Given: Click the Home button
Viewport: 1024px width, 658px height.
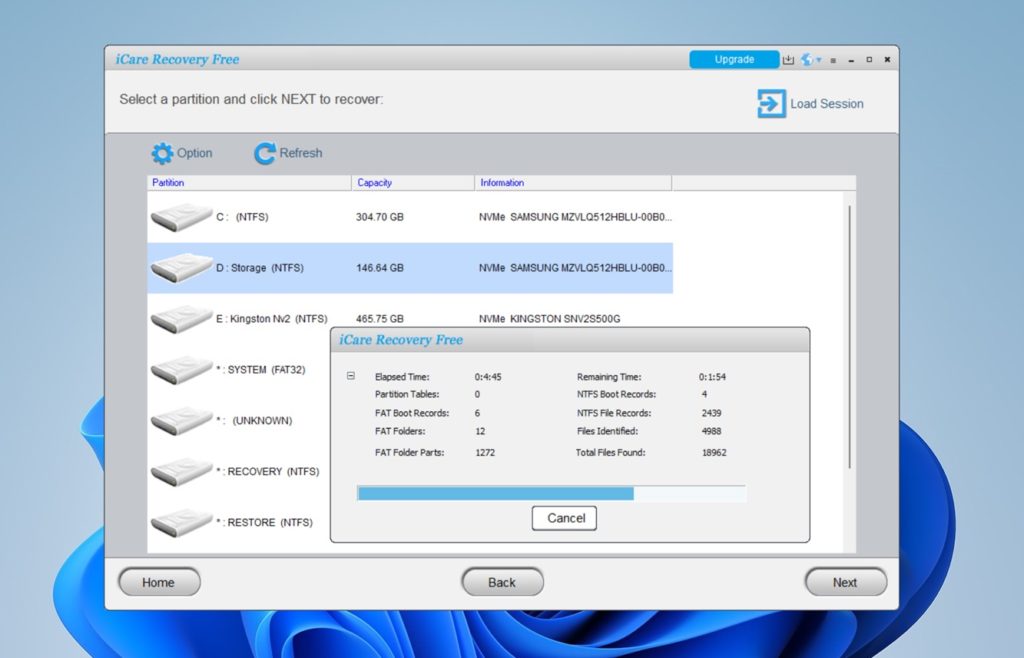Looking at the screenshot, I should point(159,581).
